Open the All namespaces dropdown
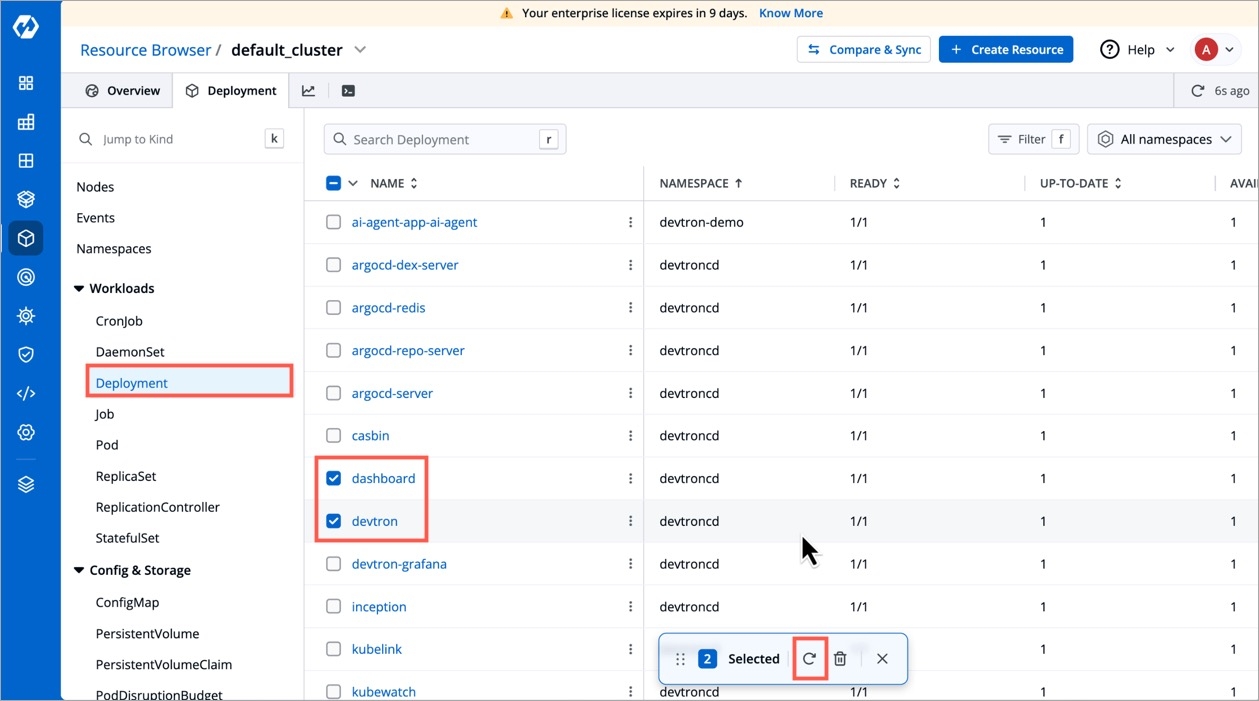Image resolution: width=1259 pixels, height=701 pixels. coord(1164,140)
